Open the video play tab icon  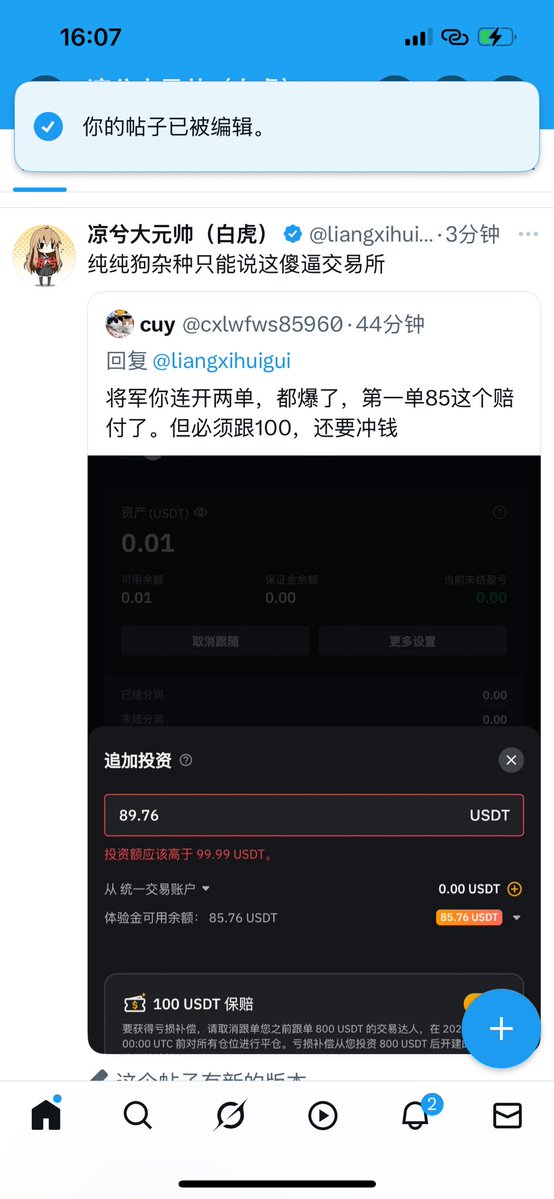click(x=323, y=1116)
